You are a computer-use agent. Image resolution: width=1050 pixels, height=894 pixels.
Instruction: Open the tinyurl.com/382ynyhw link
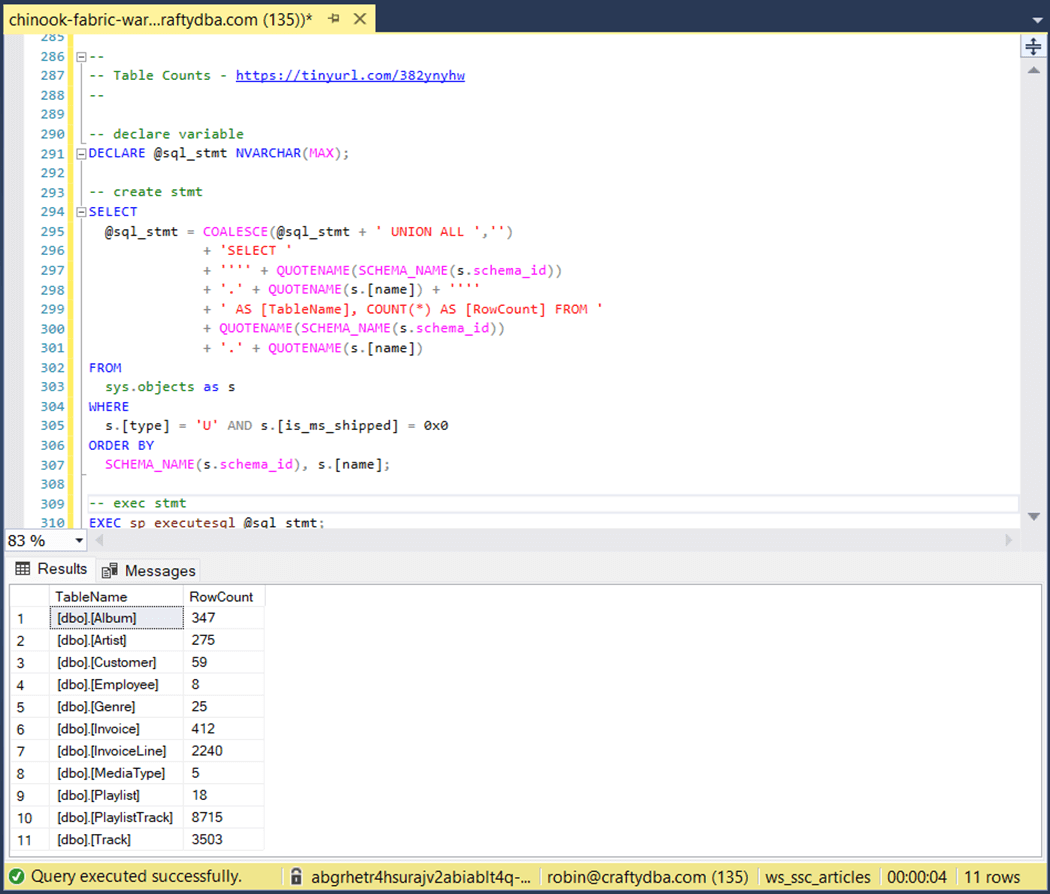tap(350, 76)
